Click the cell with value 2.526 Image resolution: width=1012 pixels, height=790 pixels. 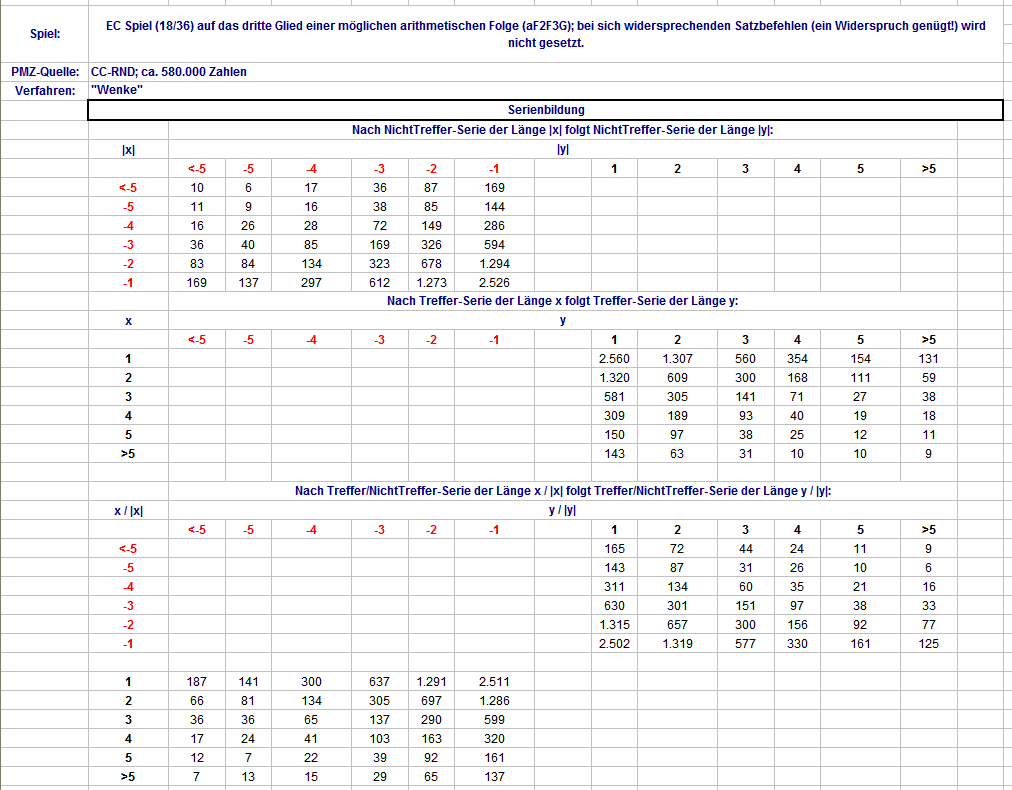(x=494, y=283)
